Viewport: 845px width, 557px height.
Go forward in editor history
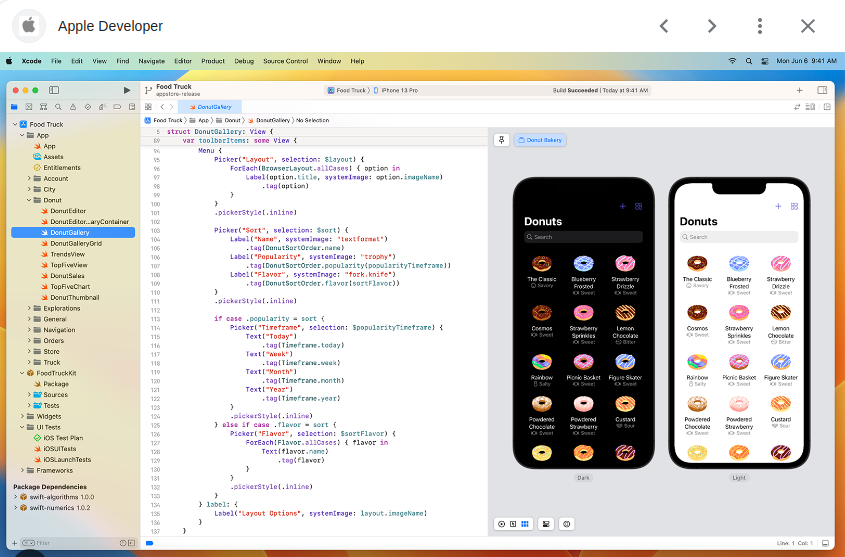171,107
